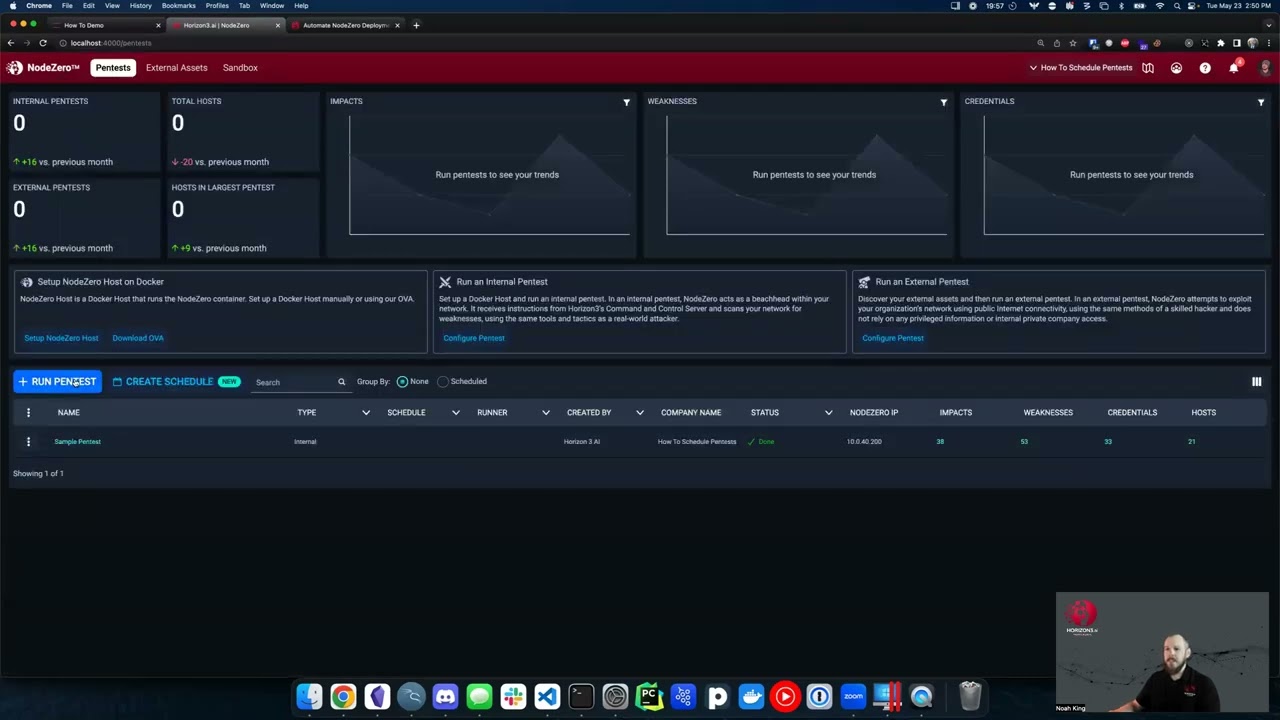Launch PyCharm from the dock
Screen dimensions: 1280x720
(649, 695)
